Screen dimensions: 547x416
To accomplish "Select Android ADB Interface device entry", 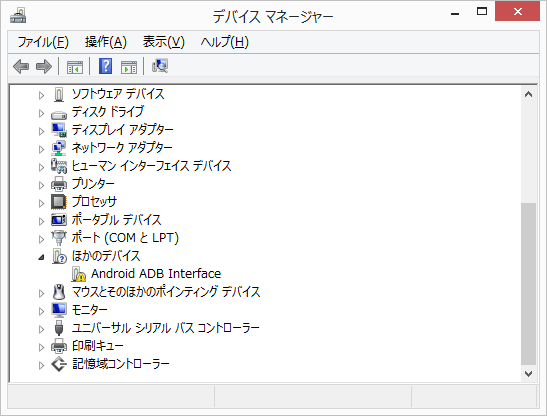I will [x=156, y=274].
